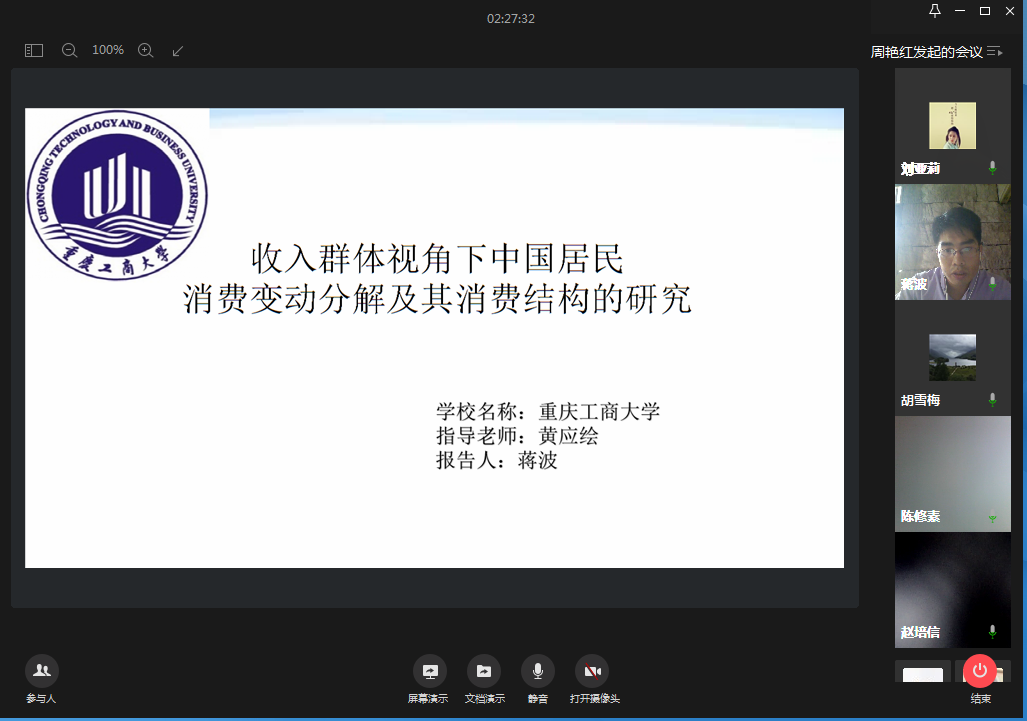This screenshot has width=1027, height=721.
Task: Click the top participant tile with portrait avatar
Action: (952, 126)
